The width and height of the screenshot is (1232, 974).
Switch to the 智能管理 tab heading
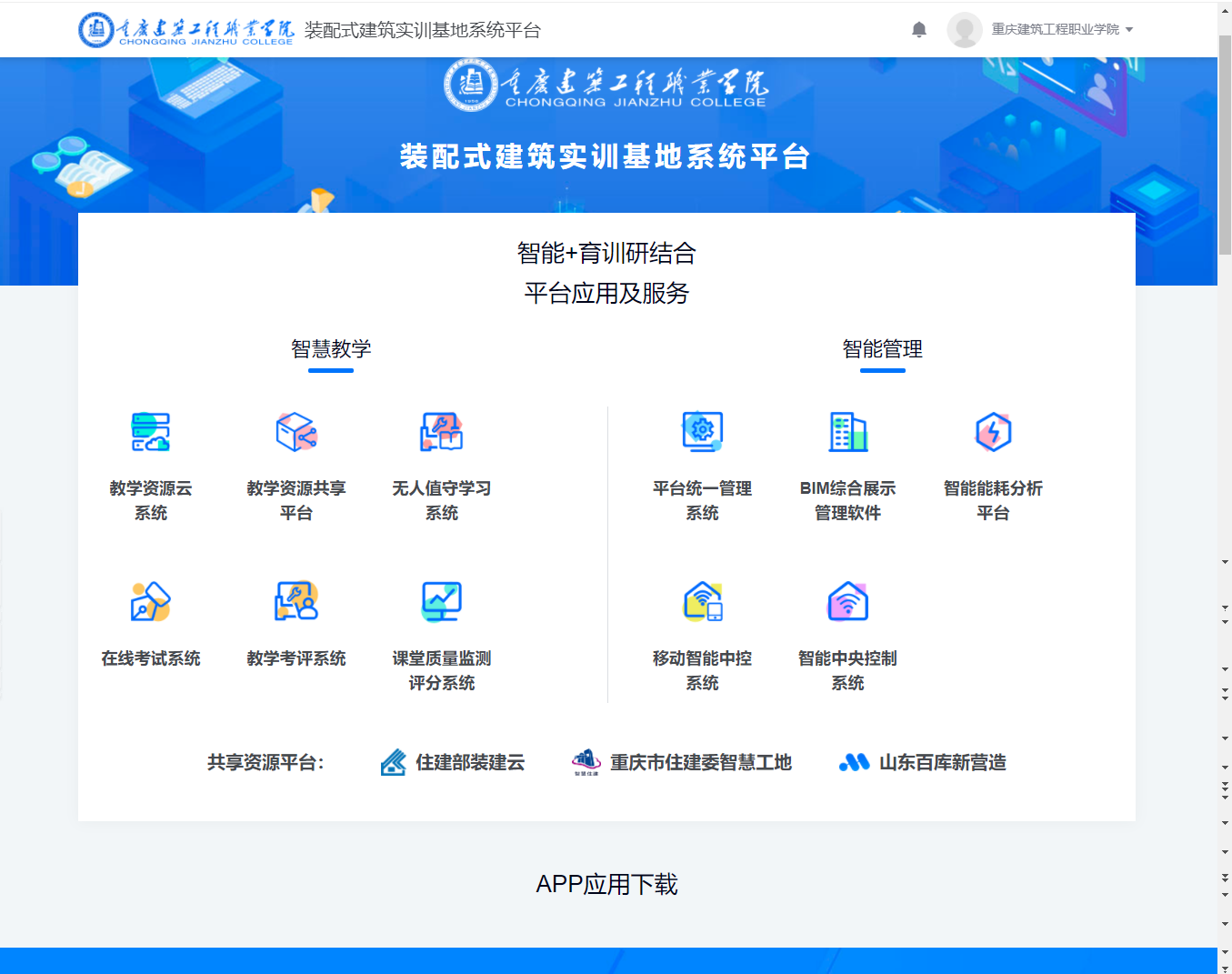tap(882, 349)
